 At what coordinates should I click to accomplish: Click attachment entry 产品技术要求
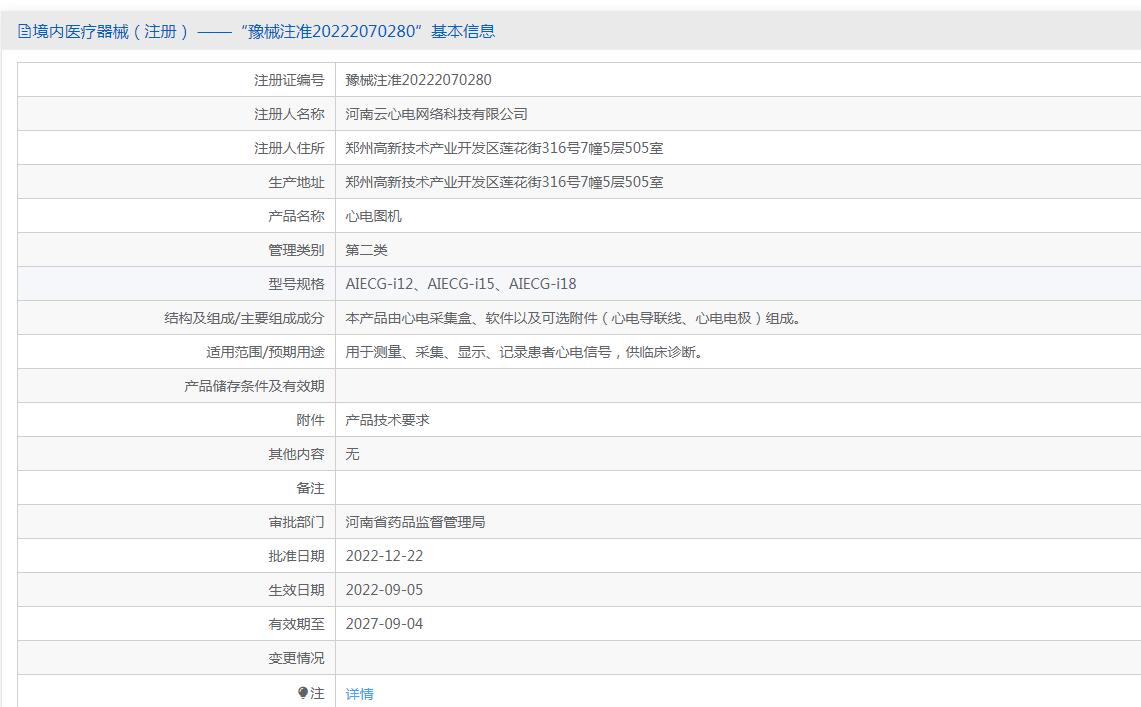tap(387, 420)
